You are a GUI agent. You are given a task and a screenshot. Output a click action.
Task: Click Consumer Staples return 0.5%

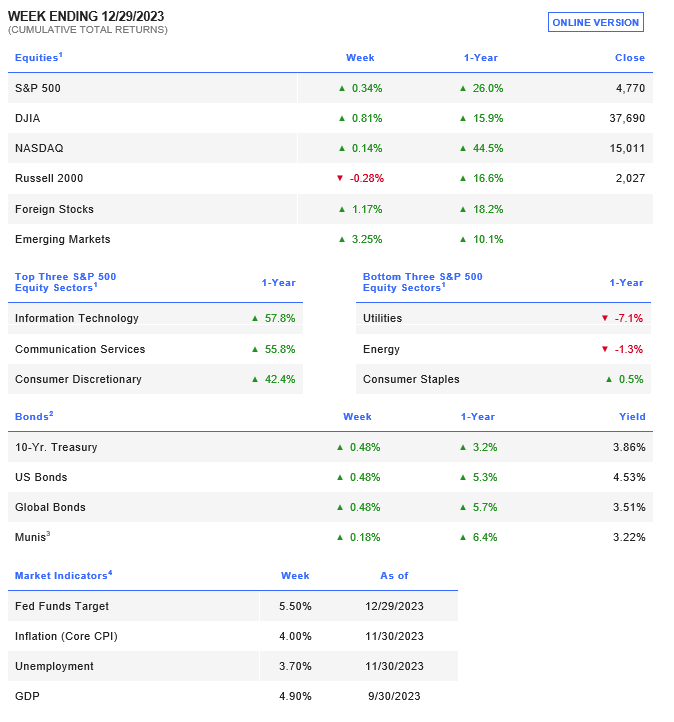(631, 379)
